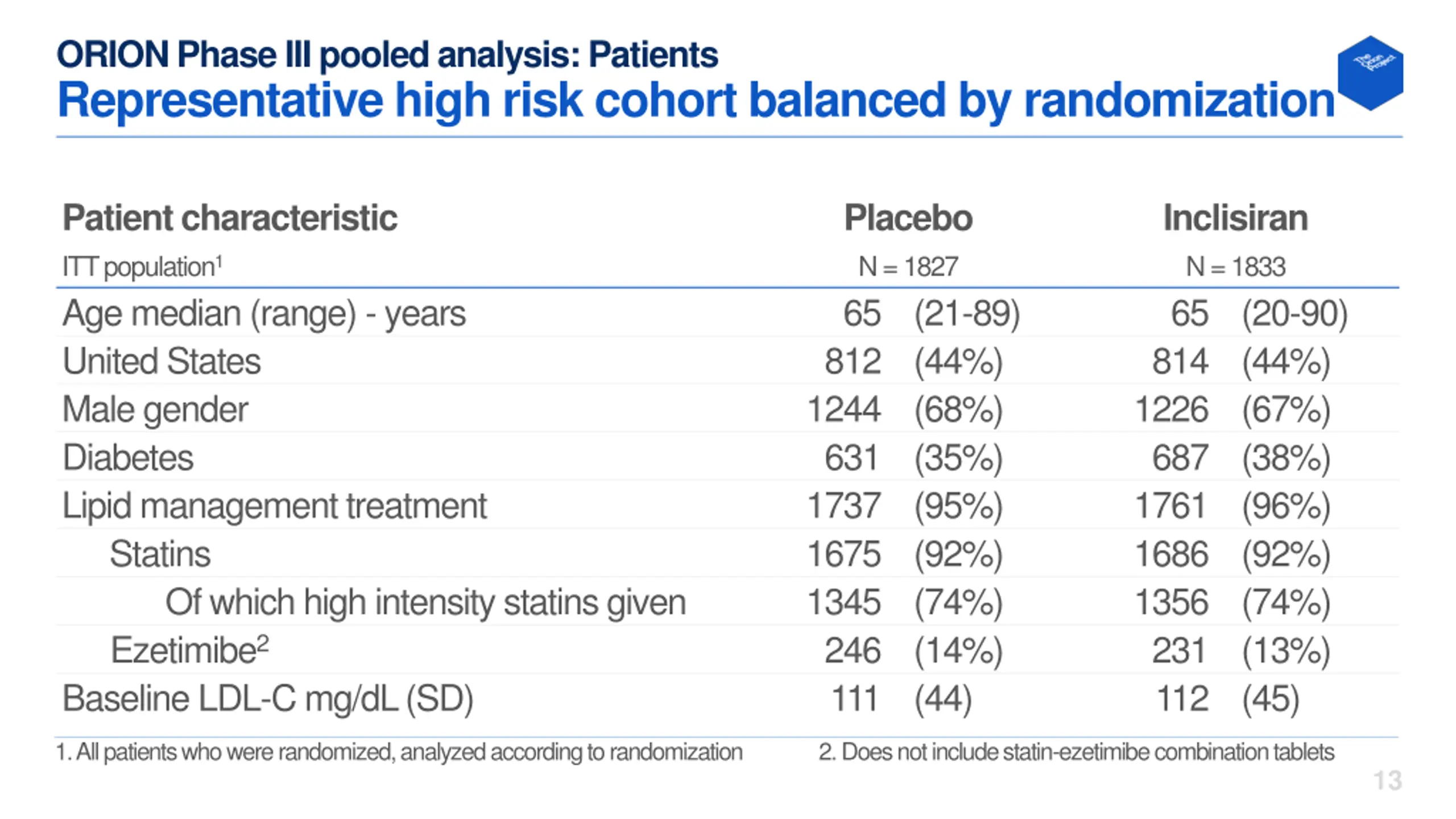Select 'Of which high intensity statins given'

coord(425,602)
